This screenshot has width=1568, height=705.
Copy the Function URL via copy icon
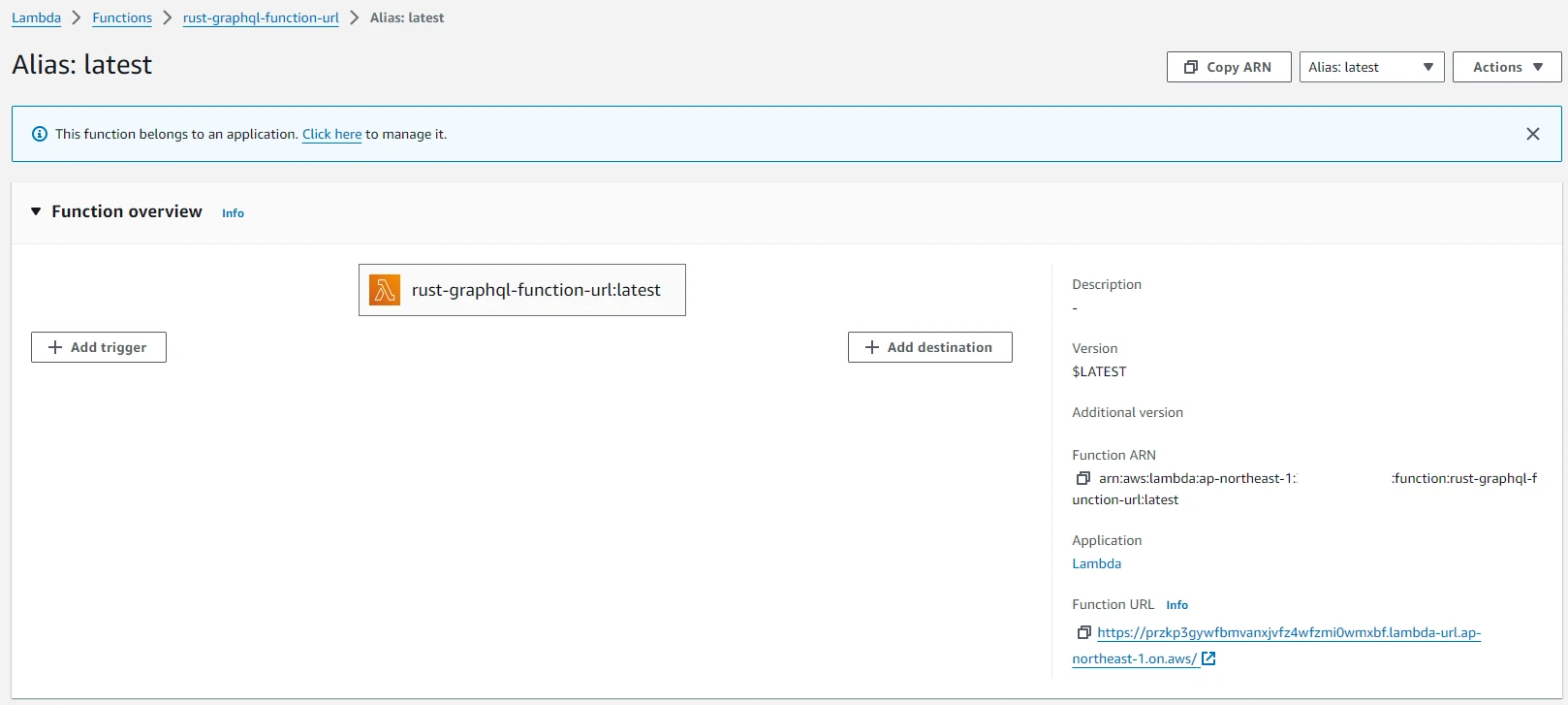(1083, 632)
